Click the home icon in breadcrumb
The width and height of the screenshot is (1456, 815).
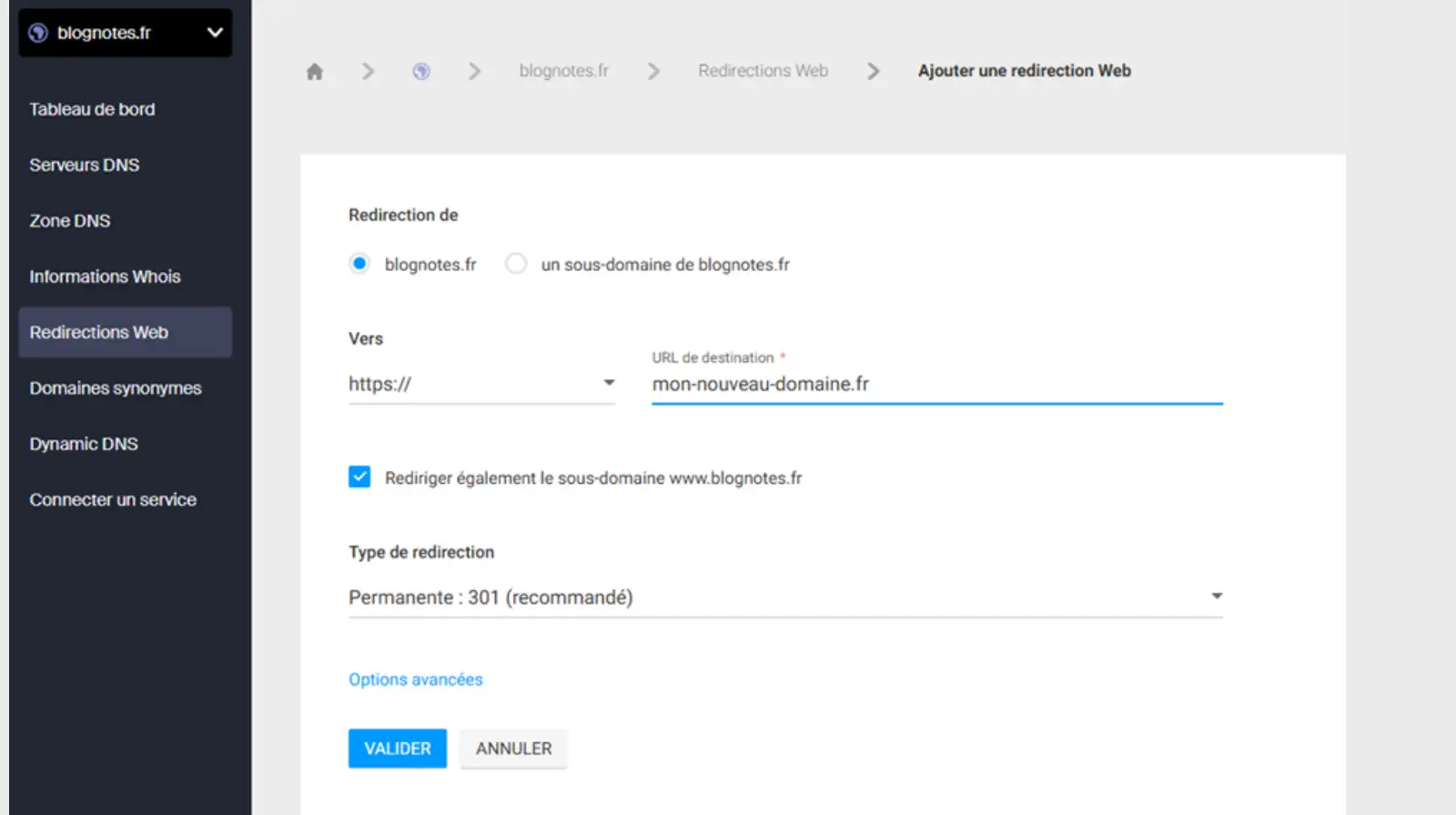tap(315, 72)
